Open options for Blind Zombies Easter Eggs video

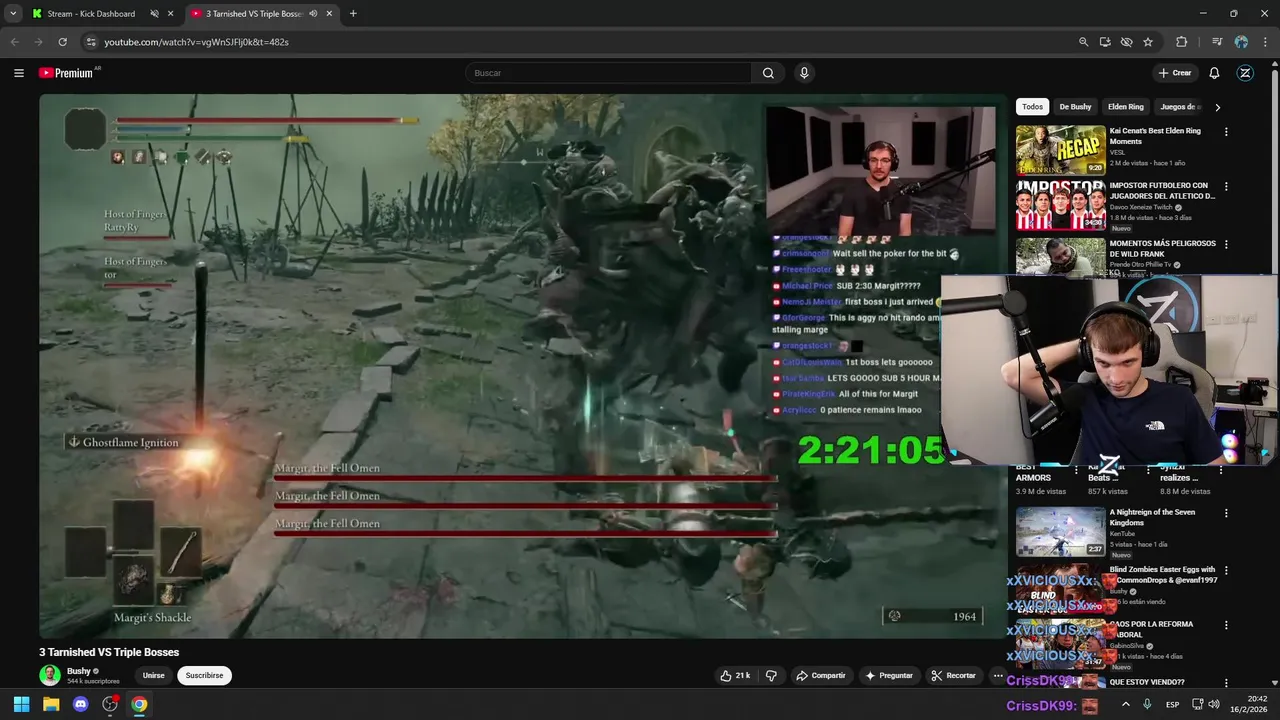[x=1226, y=571]
